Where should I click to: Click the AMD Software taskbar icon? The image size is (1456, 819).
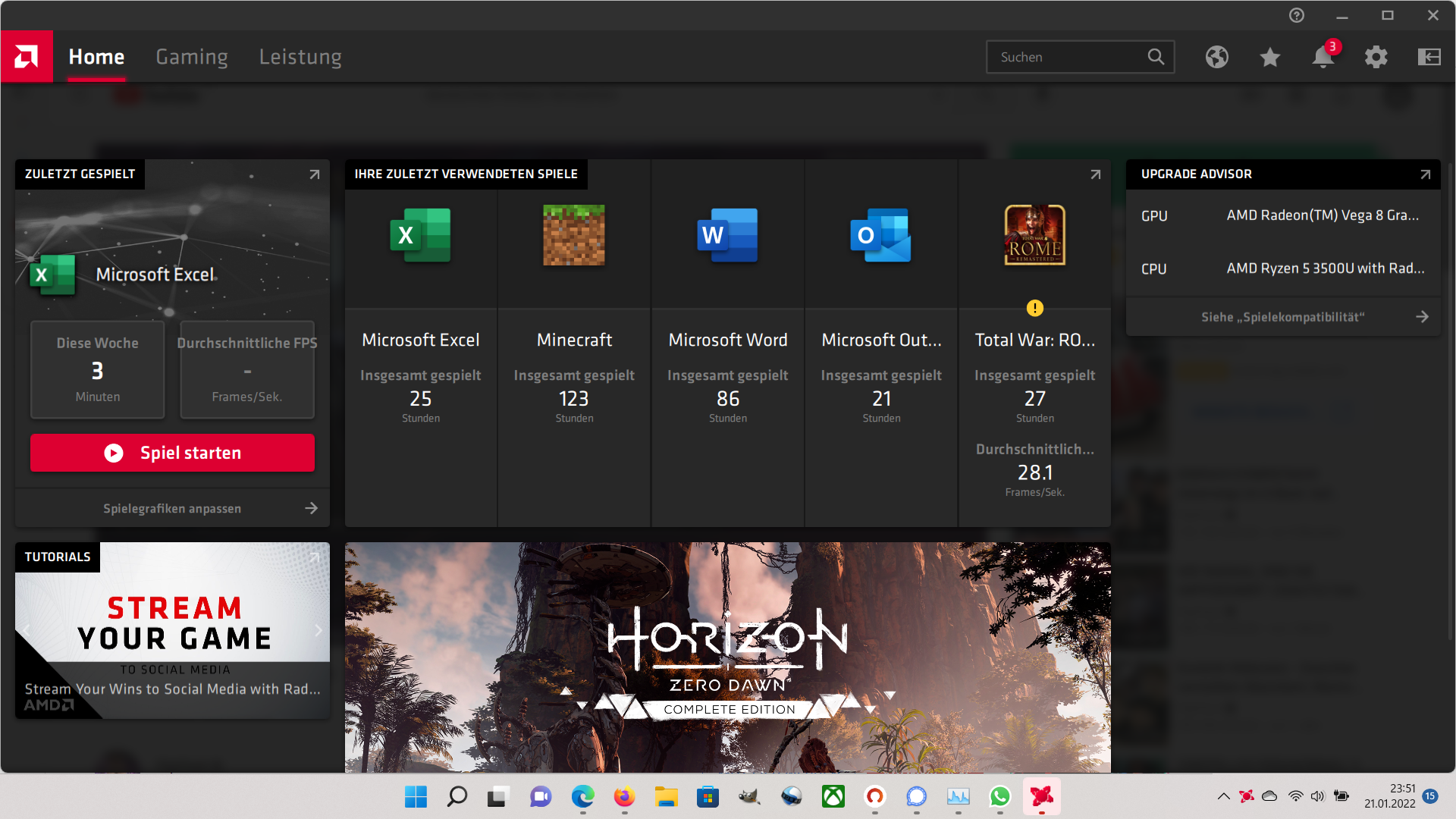pyautogui.click(x=1042, y=796)
